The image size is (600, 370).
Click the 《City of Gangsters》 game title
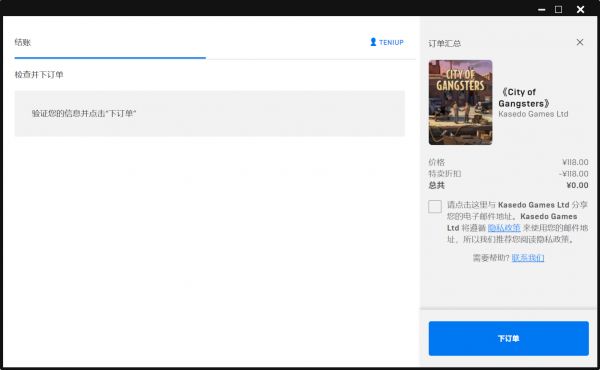(524, 98)
